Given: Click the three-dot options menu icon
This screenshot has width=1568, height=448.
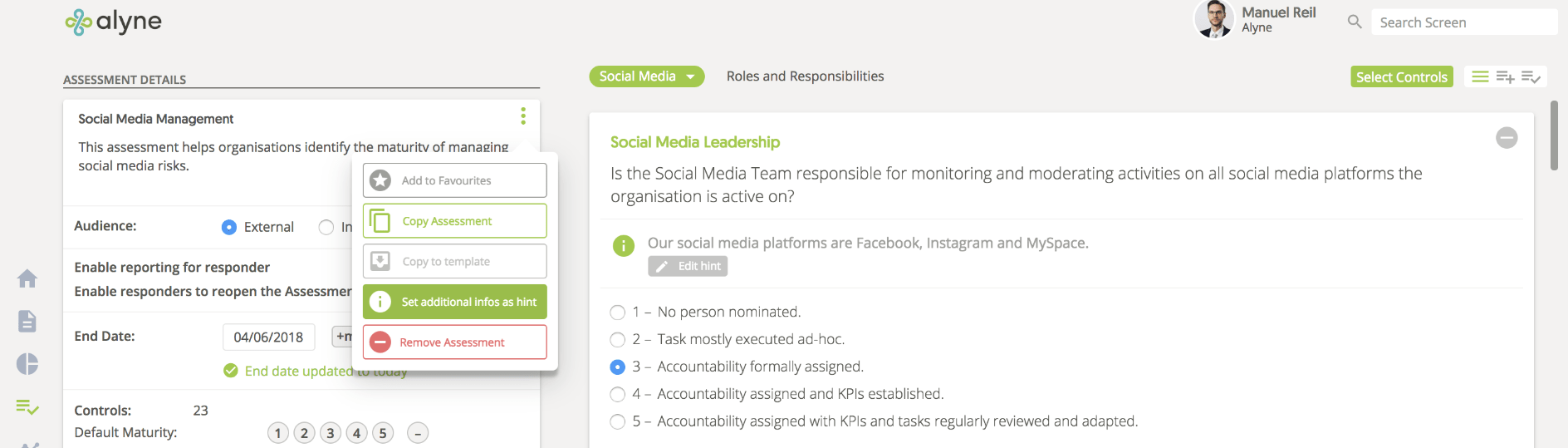Looking at the screenshot, I should click(x=523, y=116).
